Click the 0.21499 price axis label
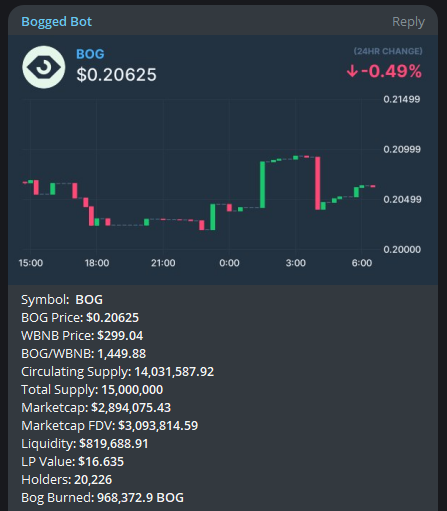The height and width of the screenshot is (511, 447). click(x=402, y=99)
